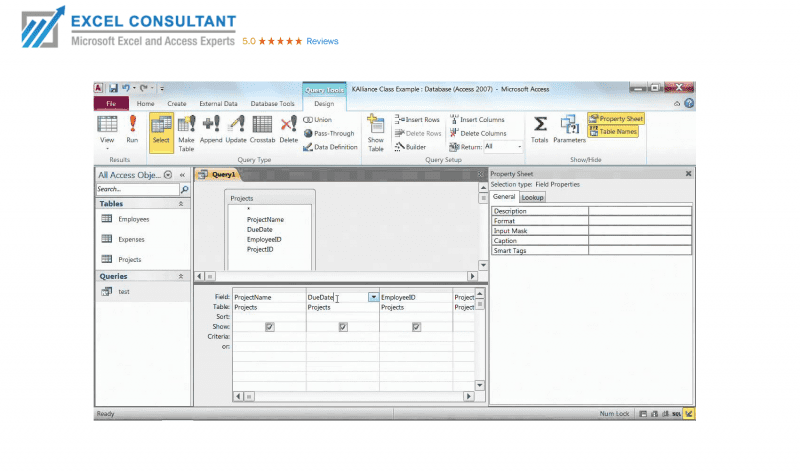Screen dimensions: 800x471
Task: Open the test query
Action: tap(124, 292)
